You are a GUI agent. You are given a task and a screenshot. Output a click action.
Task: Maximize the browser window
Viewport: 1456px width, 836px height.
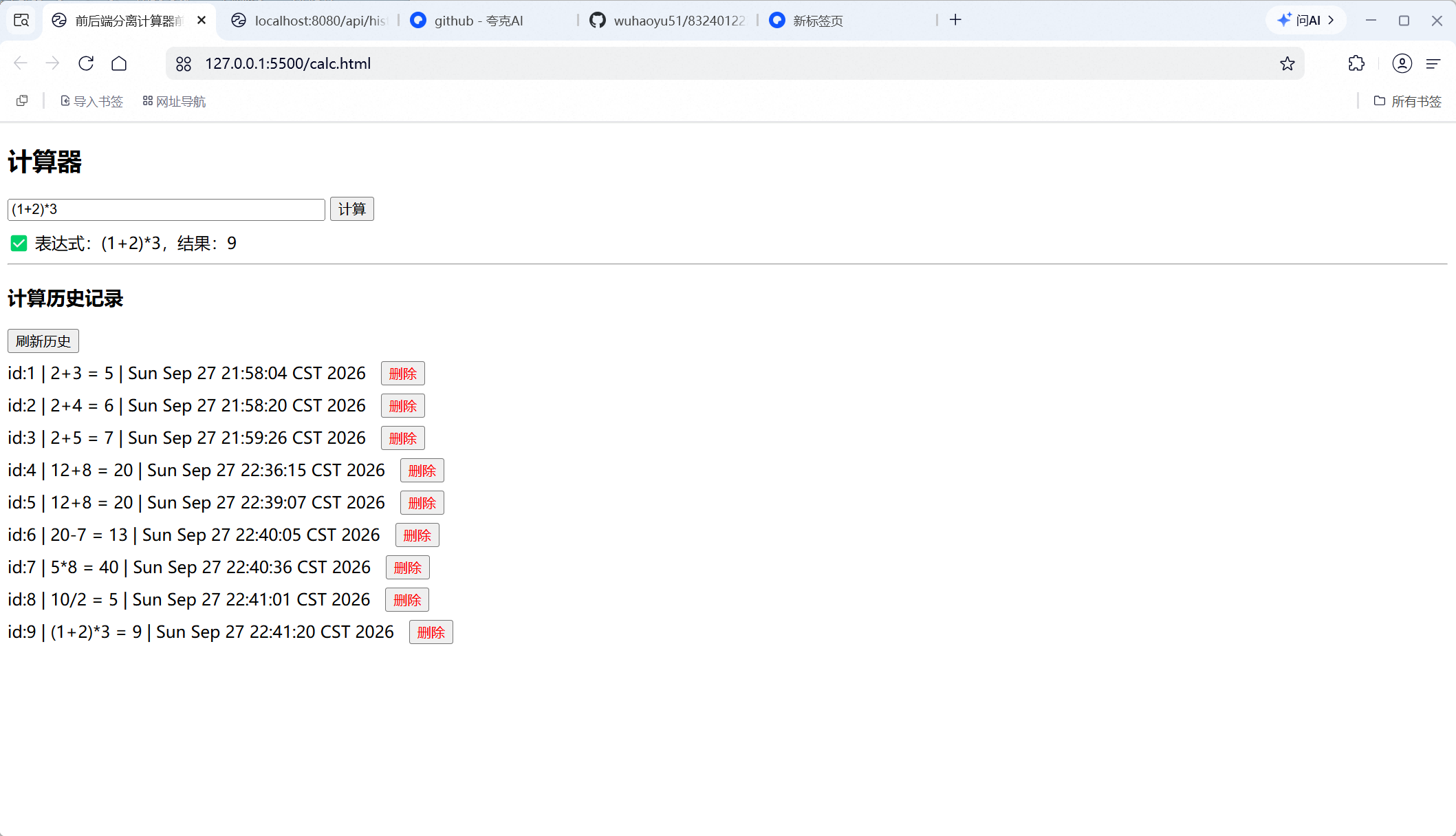click(x=1404, y=21)
